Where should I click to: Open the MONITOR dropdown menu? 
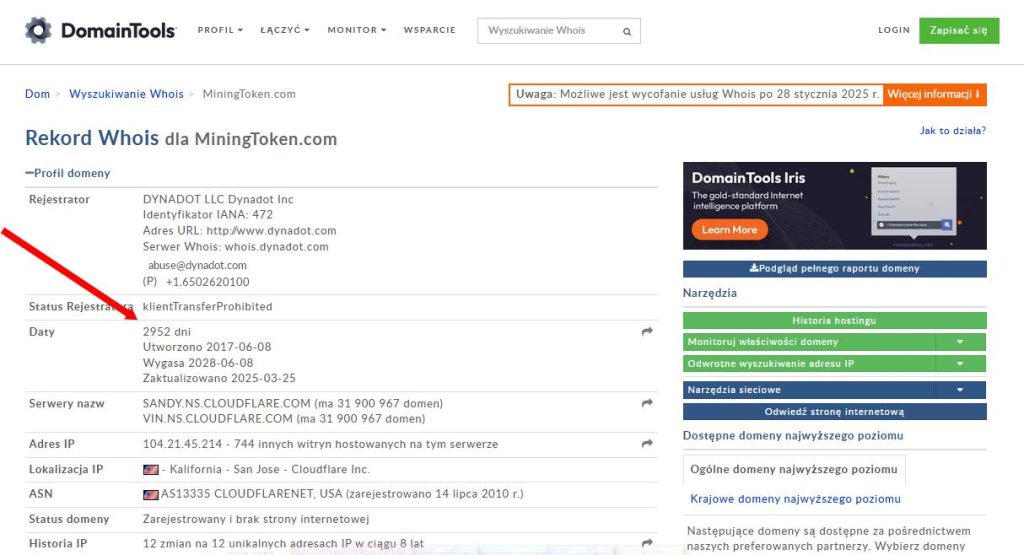pos(357,30)
